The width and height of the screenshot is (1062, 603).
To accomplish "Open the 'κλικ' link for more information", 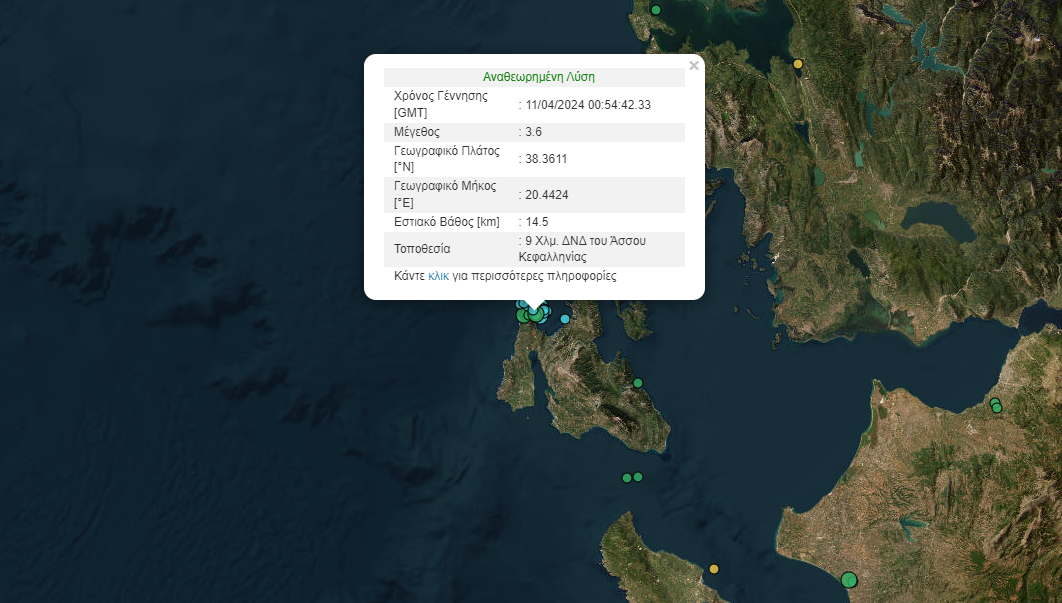I will (438, 276).
